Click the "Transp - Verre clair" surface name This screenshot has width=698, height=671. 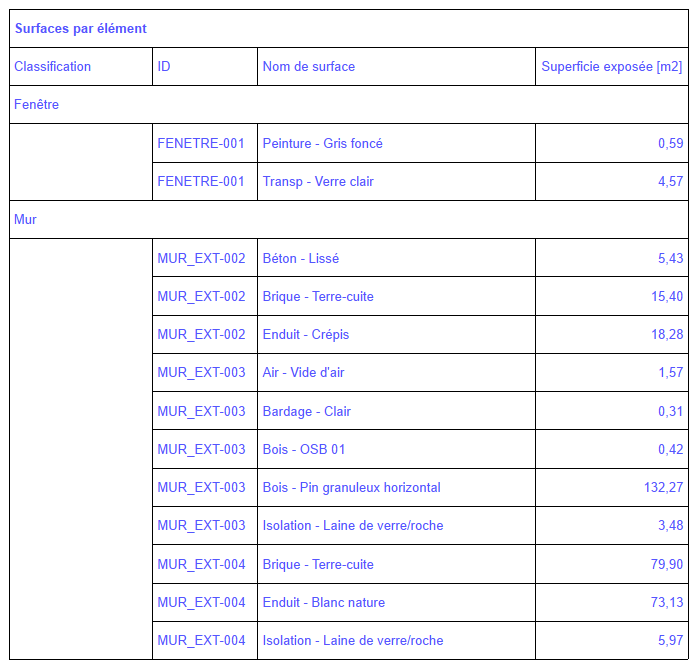click(318, 182)
